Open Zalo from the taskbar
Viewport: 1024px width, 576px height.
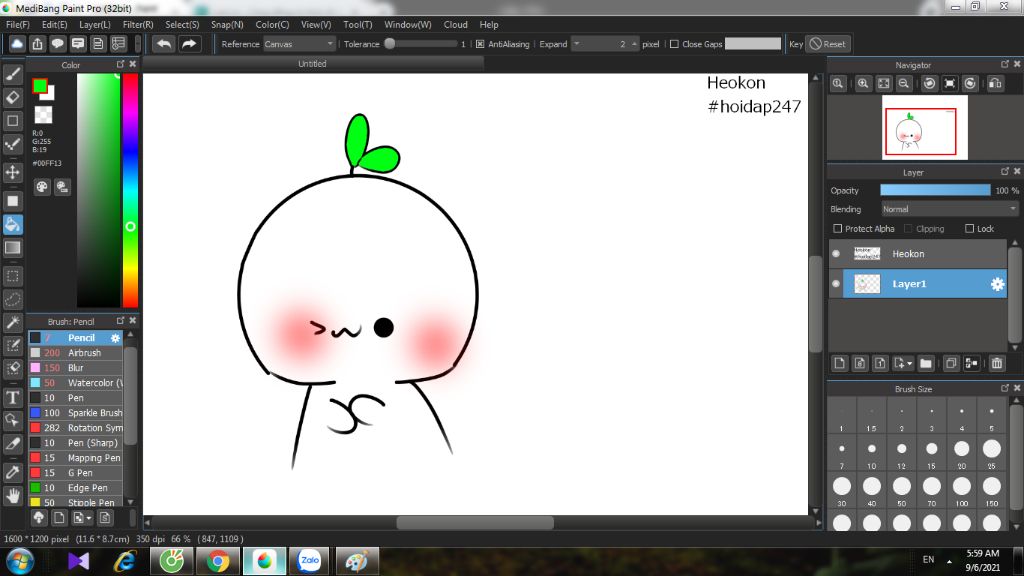tap(310, 561)
